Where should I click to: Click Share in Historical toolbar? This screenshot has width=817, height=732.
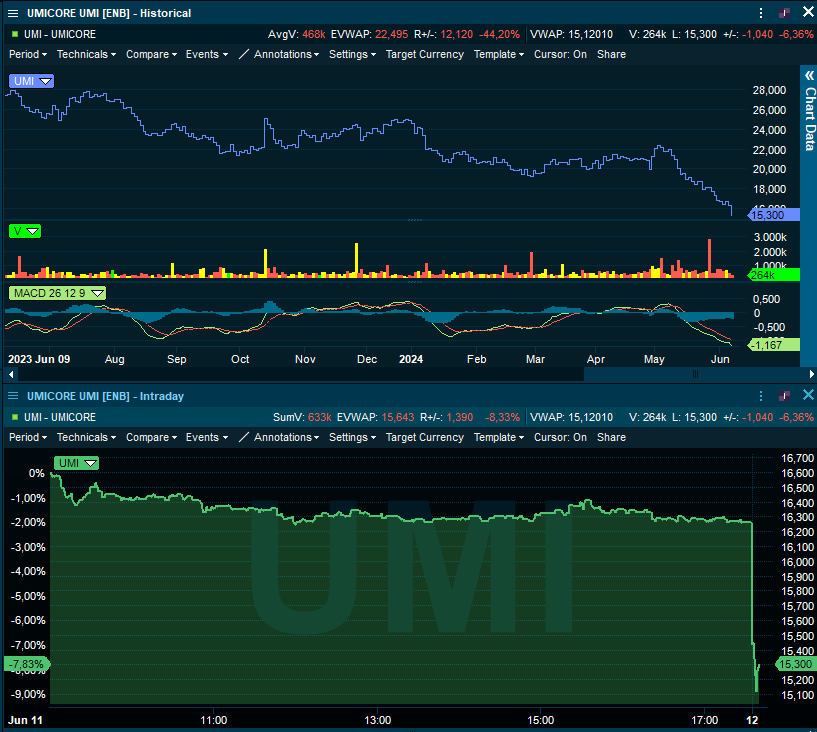(x=611, y=54)
